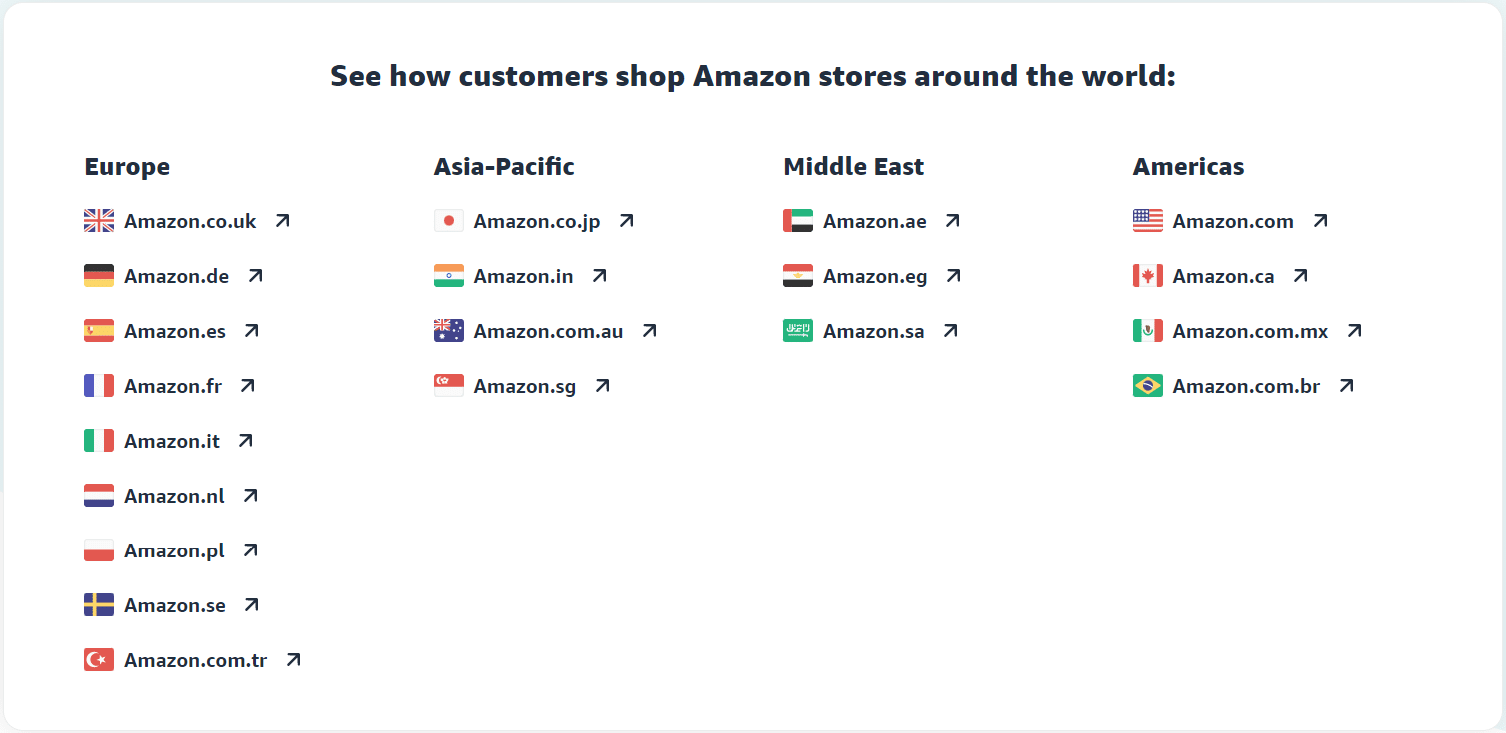Visit the Amazon.in store link
The height and width of the screenshot is (733, 1506).
(x=524, y=276)
